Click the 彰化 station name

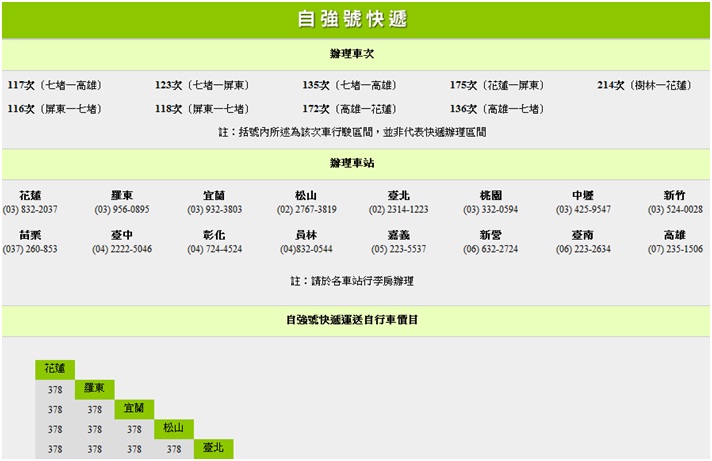[x=214, y=235]
